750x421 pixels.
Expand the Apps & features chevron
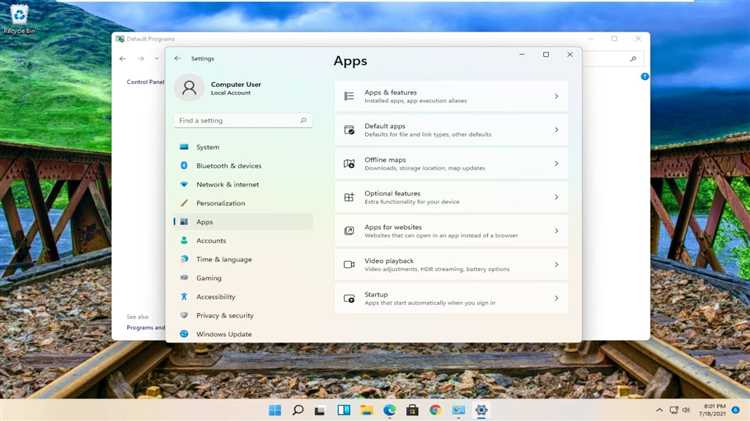click(556, 96)
